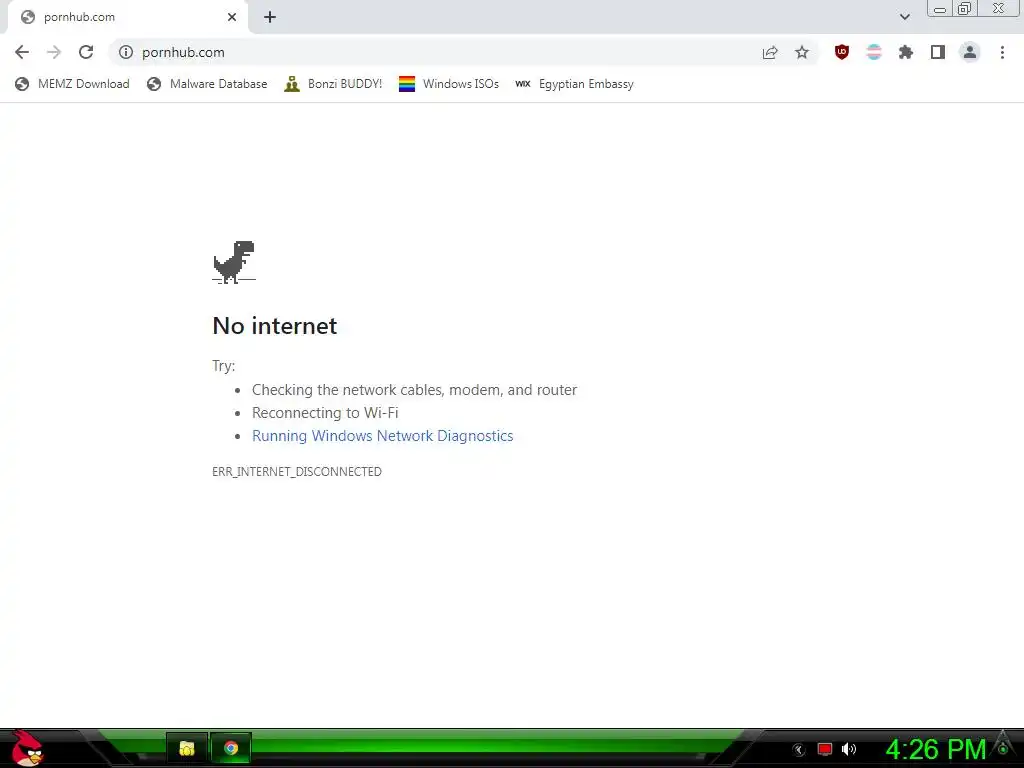Open Bonzi BUDDY! bookmark
The height and width of the screenshot is (768, 1024).
[x=333, y=84]
